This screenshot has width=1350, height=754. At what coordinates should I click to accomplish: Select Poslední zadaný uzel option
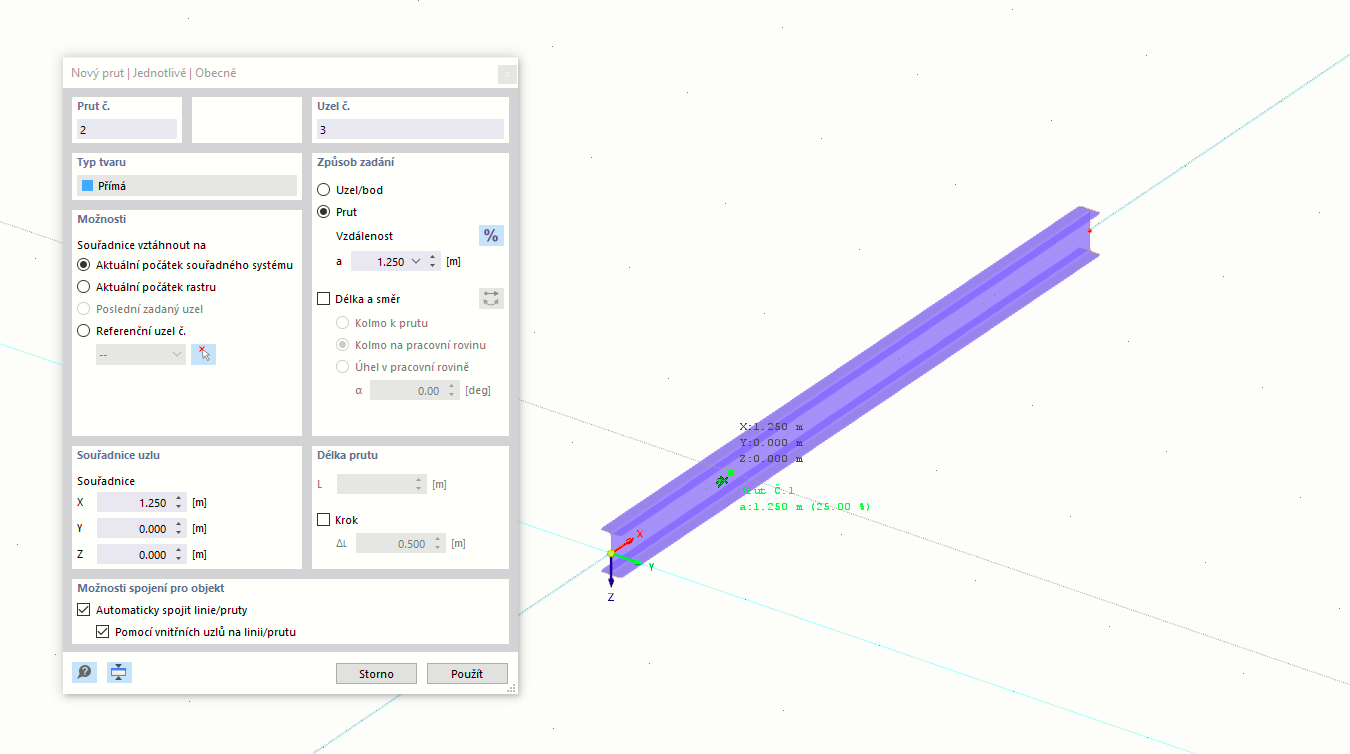coord(84,309)
